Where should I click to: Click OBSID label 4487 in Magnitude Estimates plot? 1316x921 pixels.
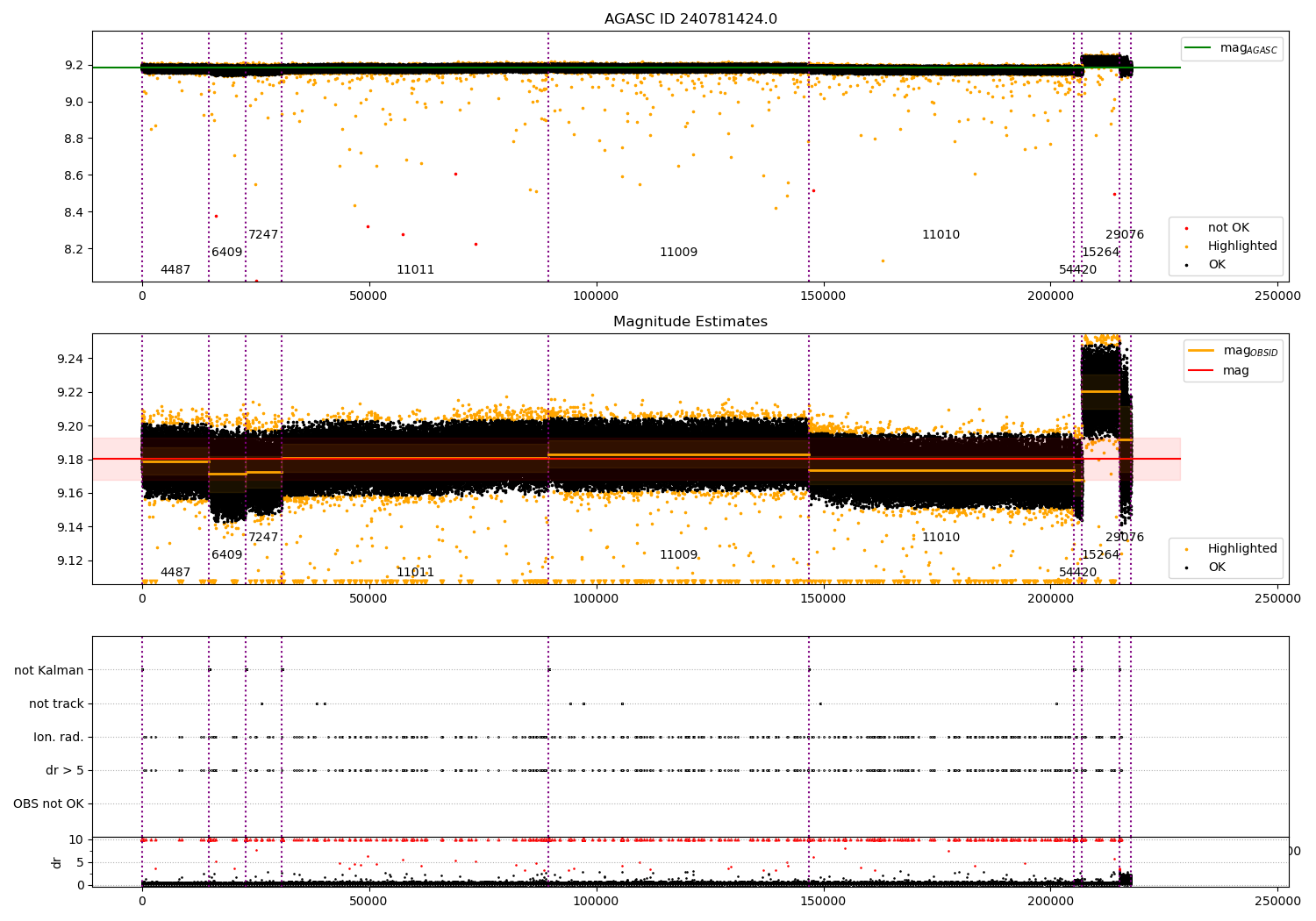(175, 573)
